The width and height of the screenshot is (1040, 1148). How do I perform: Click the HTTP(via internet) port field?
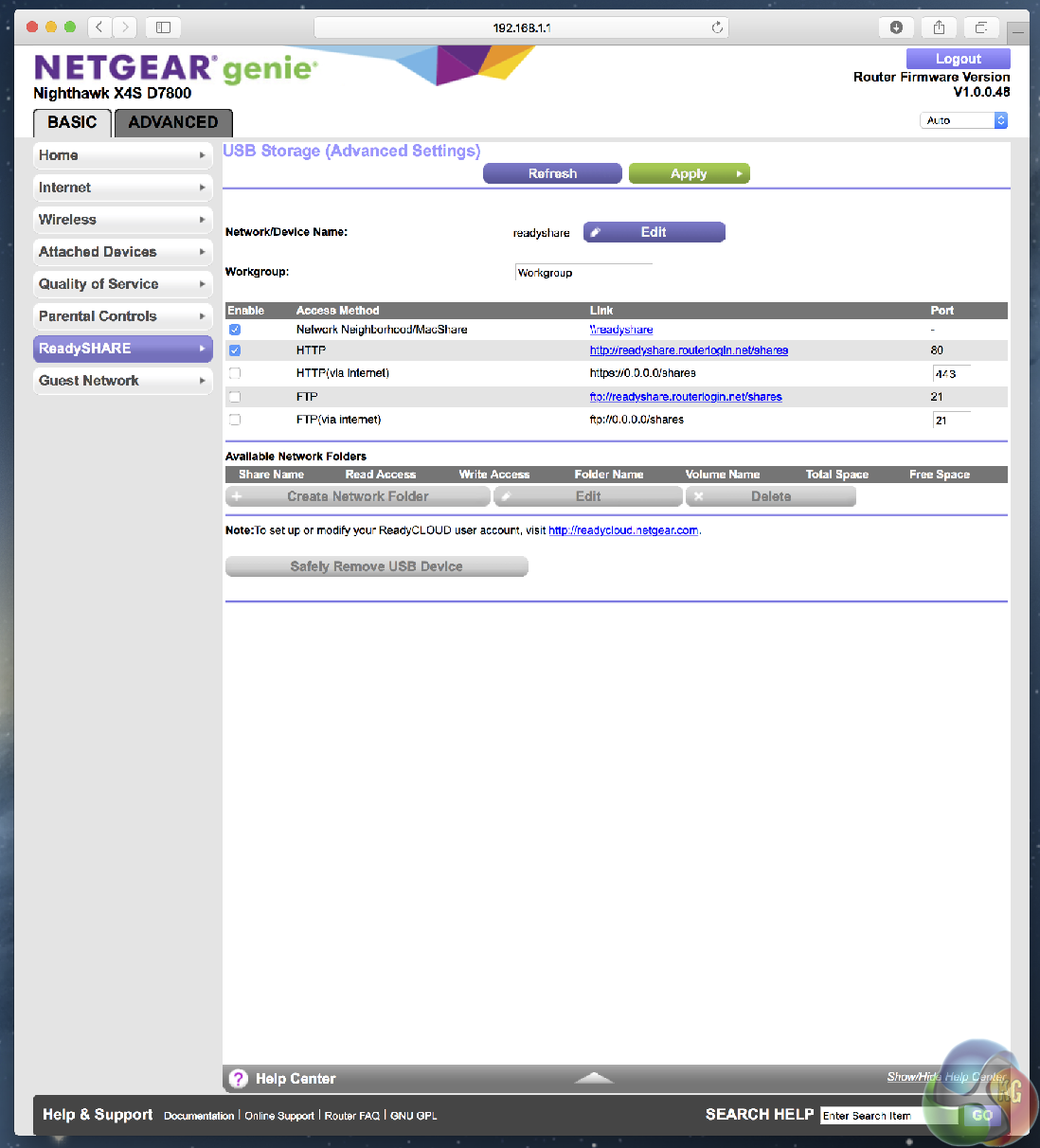(952, 374)
